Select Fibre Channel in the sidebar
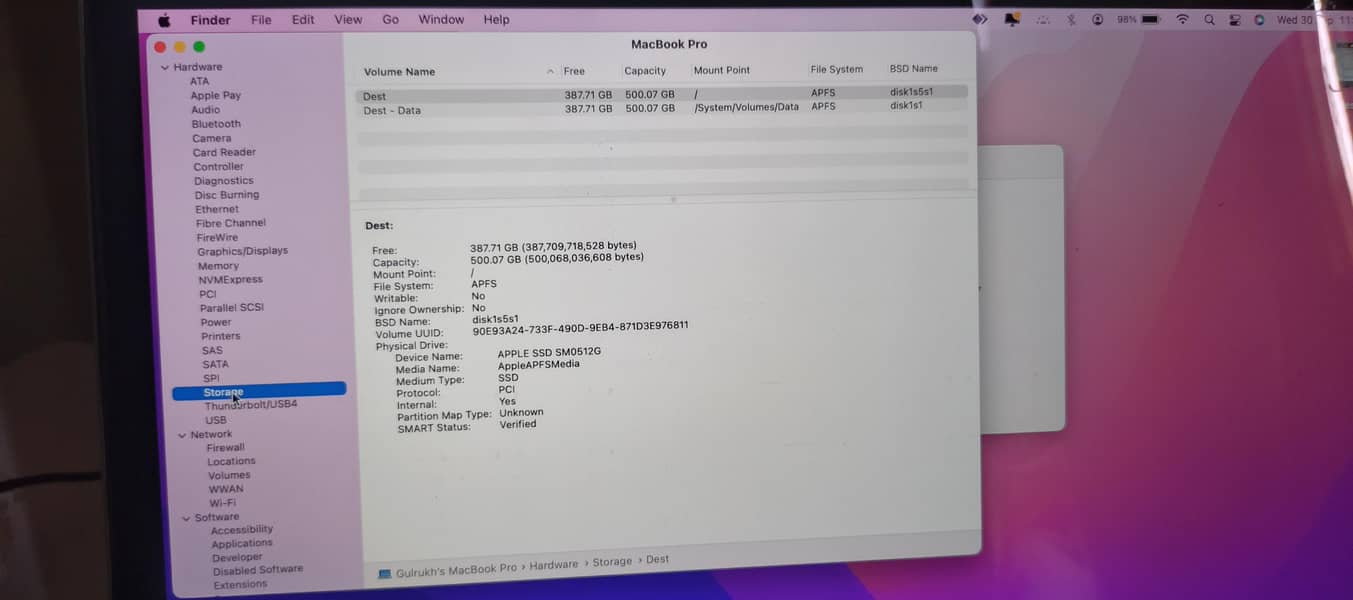This screenshot has height=600, width=1353. (231, 223)
